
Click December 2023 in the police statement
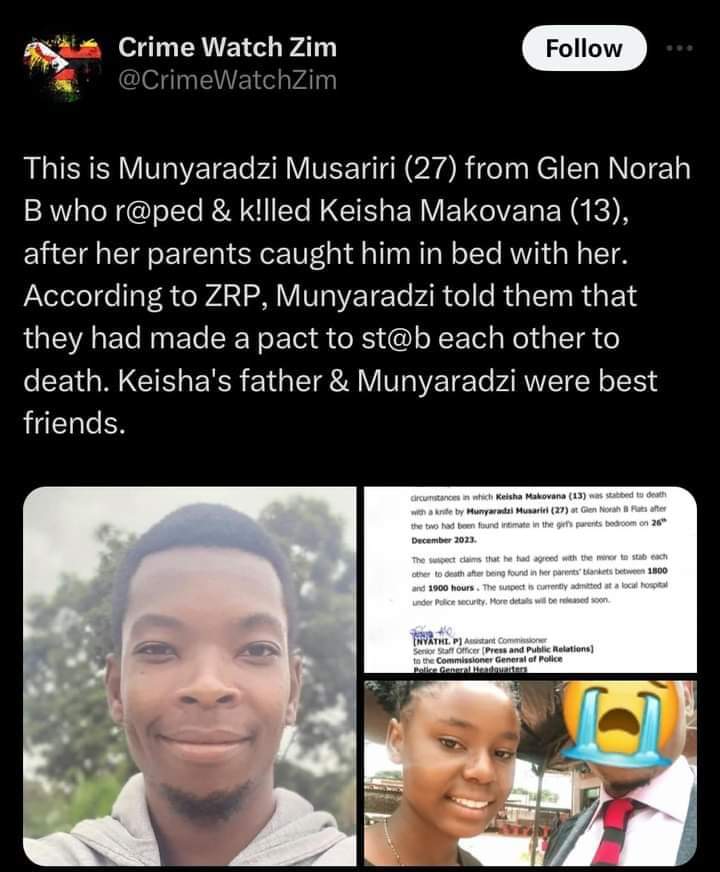click(444, 540)
